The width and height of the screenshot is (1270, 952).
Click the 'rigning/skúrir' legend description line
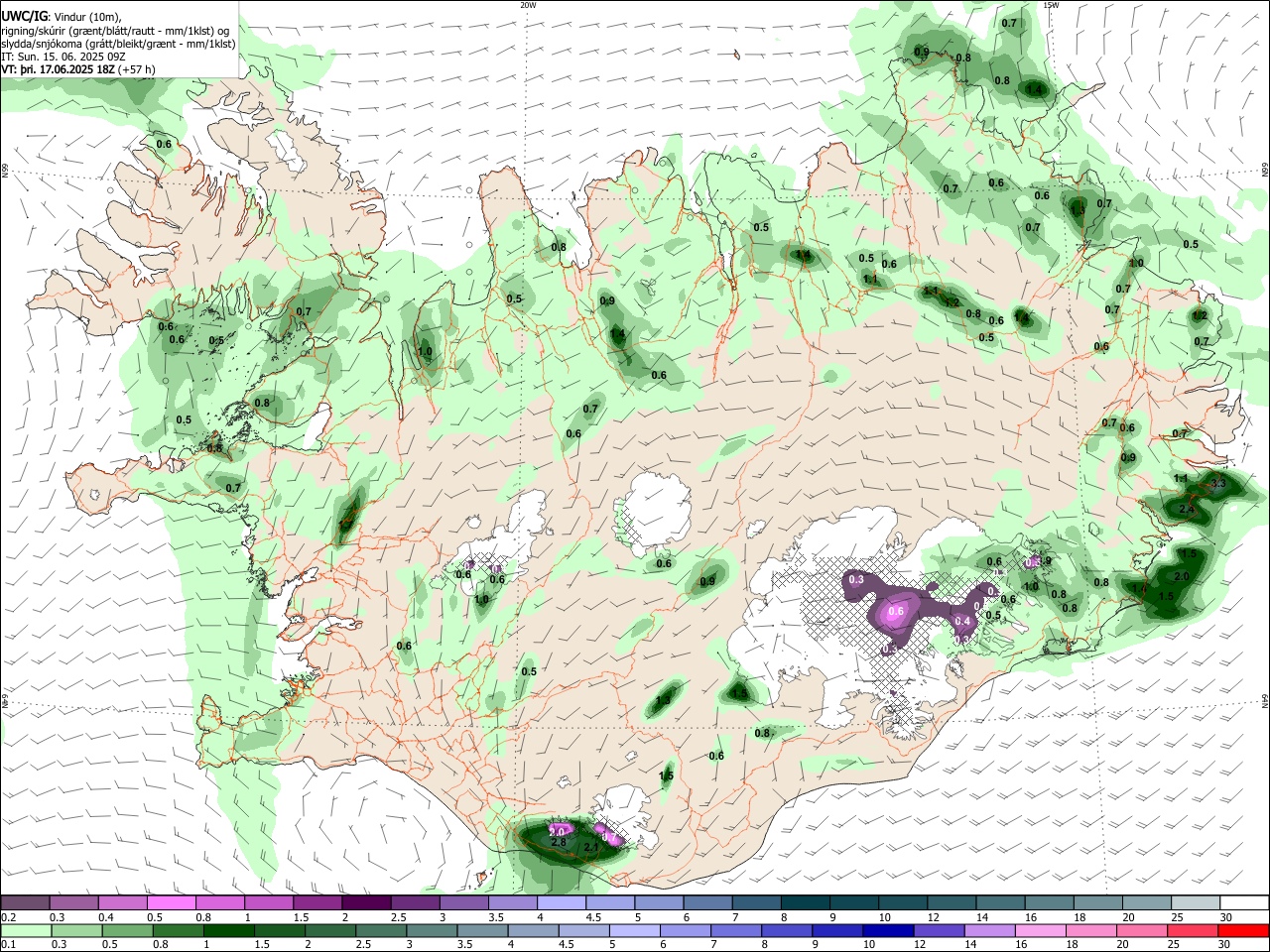click(115, 31)
